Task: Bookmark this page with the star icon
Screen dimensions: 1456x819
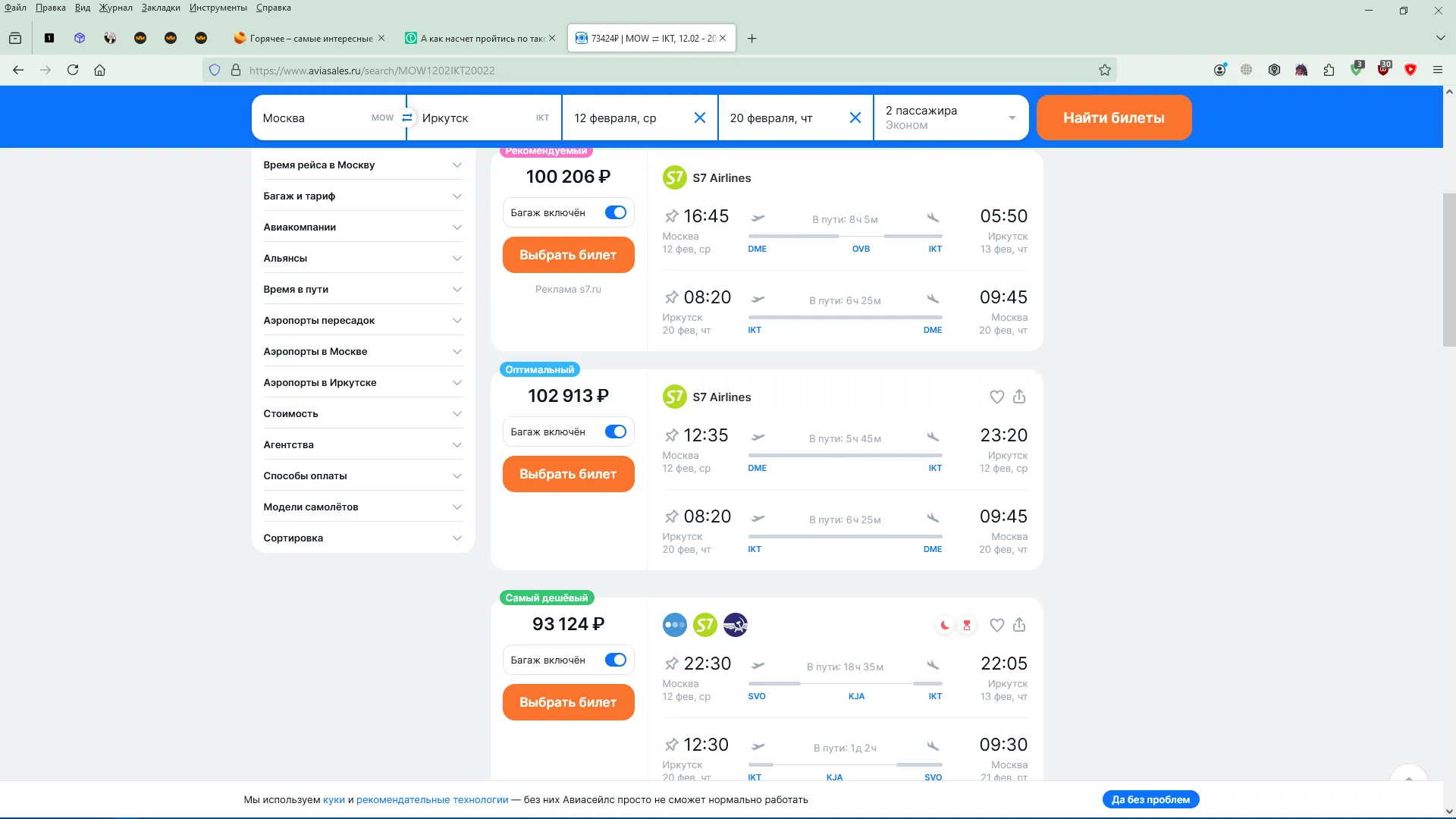Action: (x=1105, y=71)
